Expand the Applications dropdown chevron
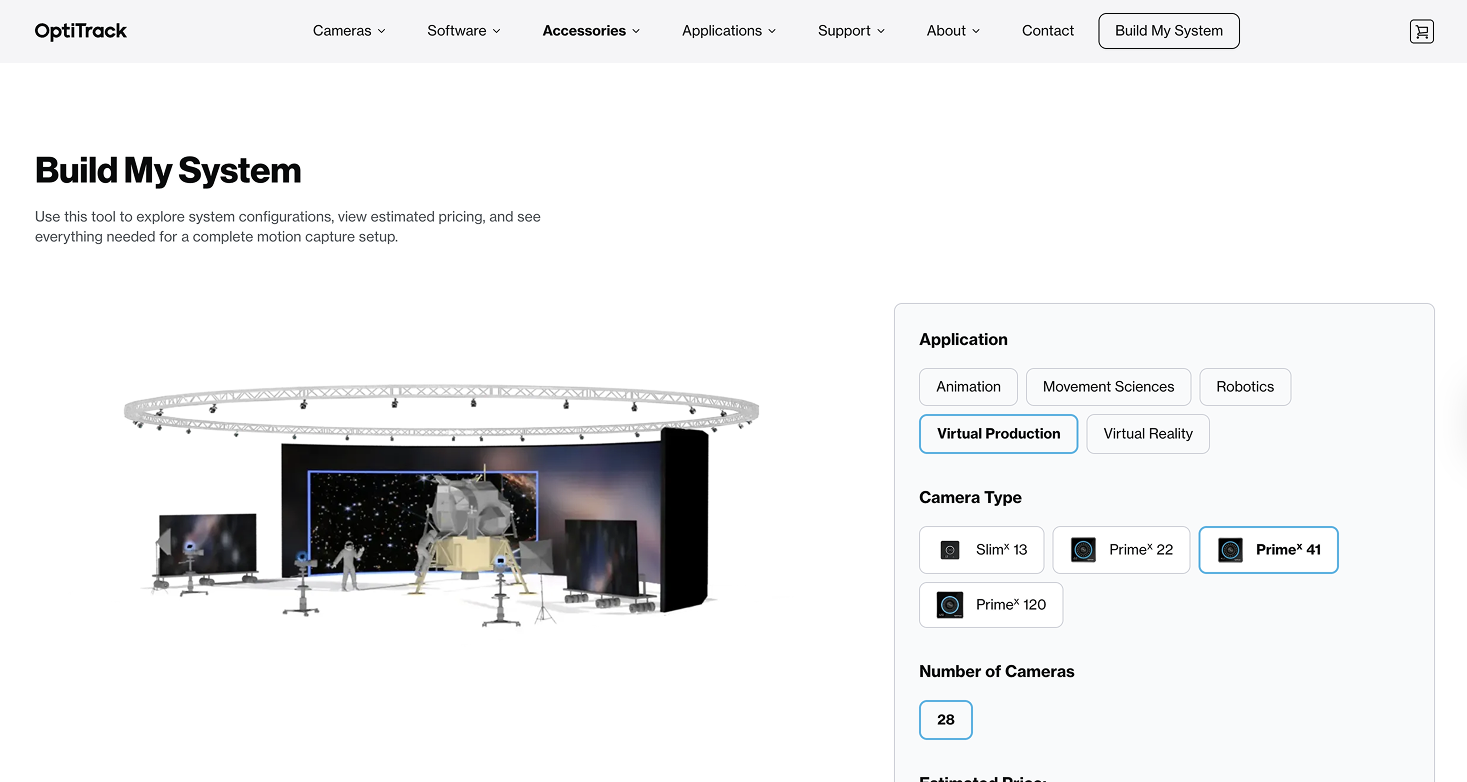 click(772, 31)
